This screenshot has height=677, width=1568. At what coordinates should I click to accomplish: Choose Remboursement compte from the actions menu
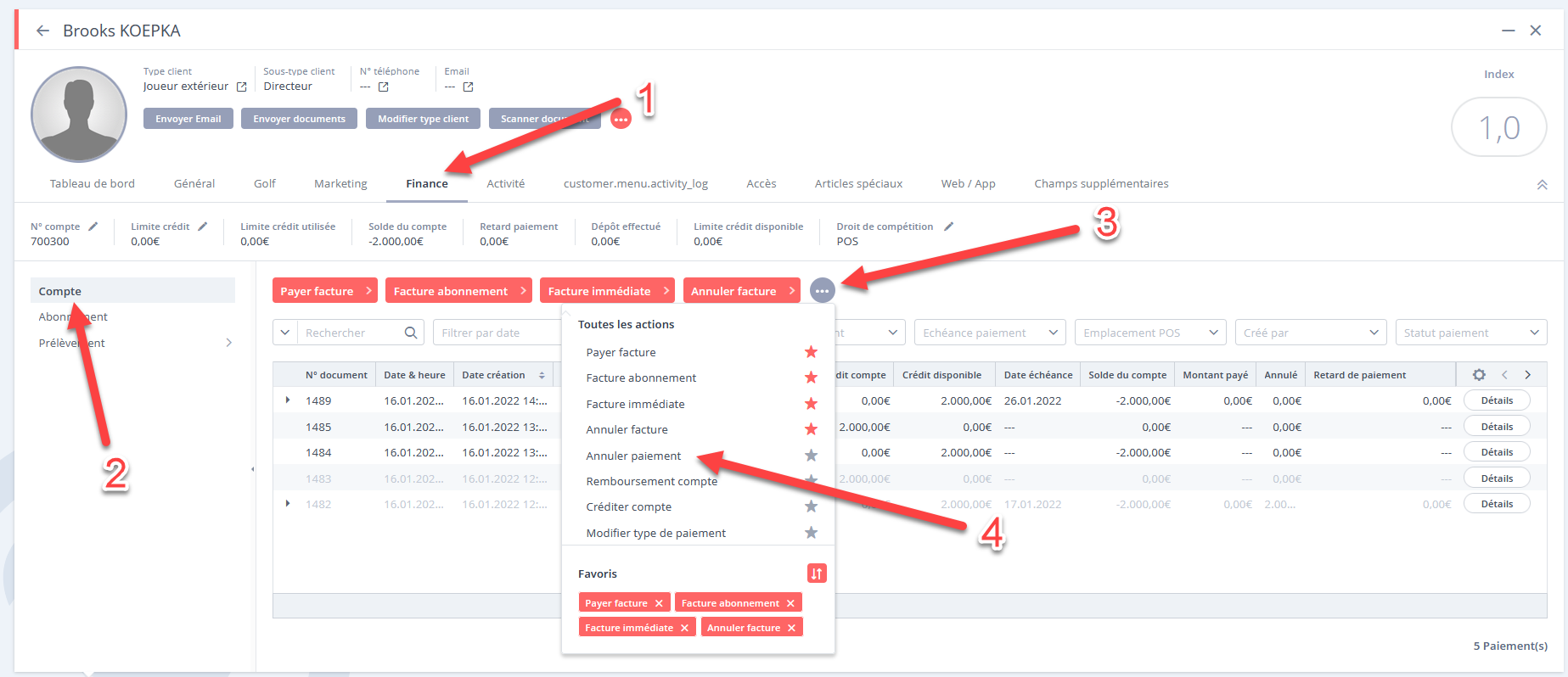(652, 481)
